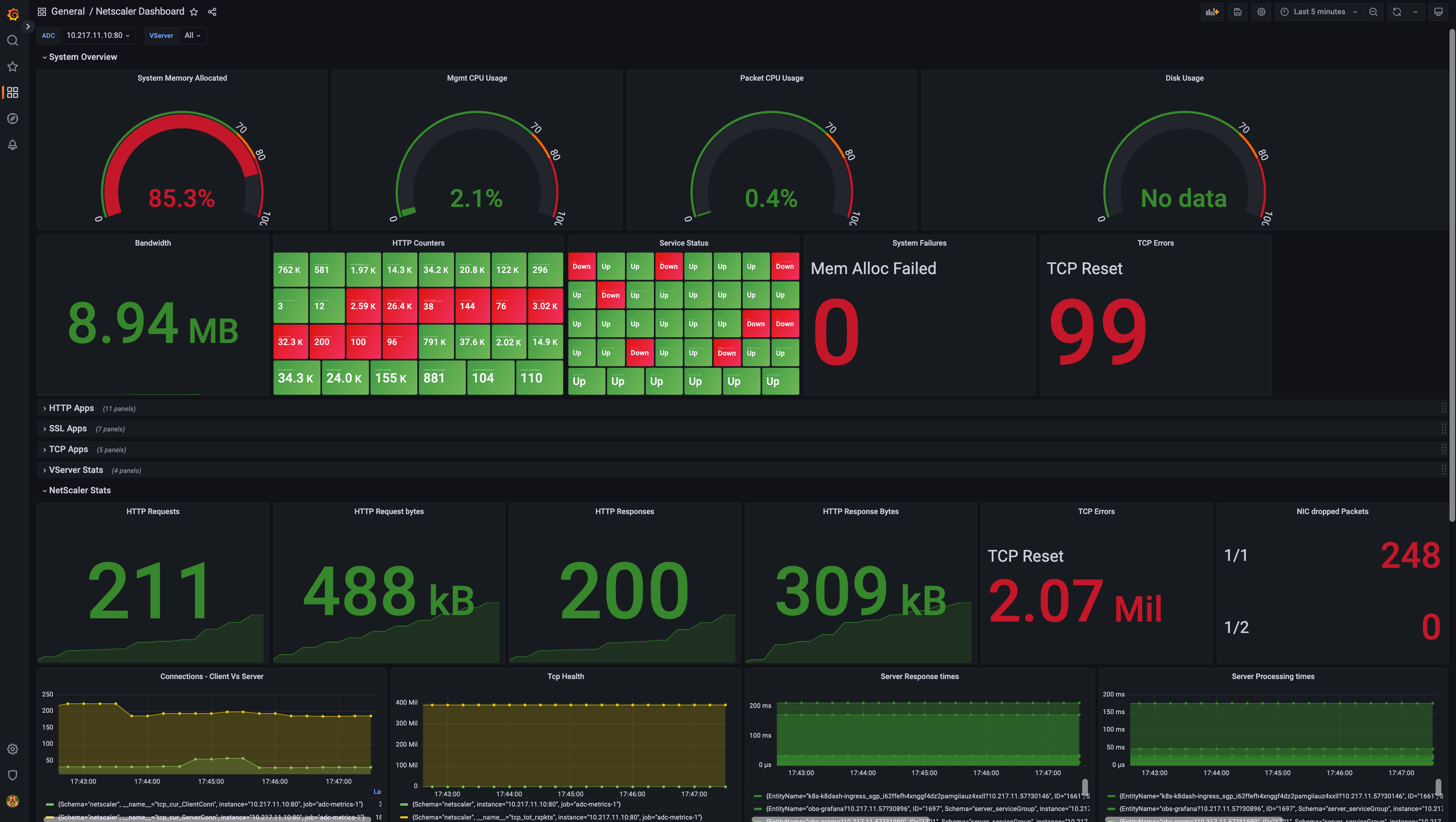
Task: Open the Last 5 minutes time picker
Action: (x=1319, y=12)
